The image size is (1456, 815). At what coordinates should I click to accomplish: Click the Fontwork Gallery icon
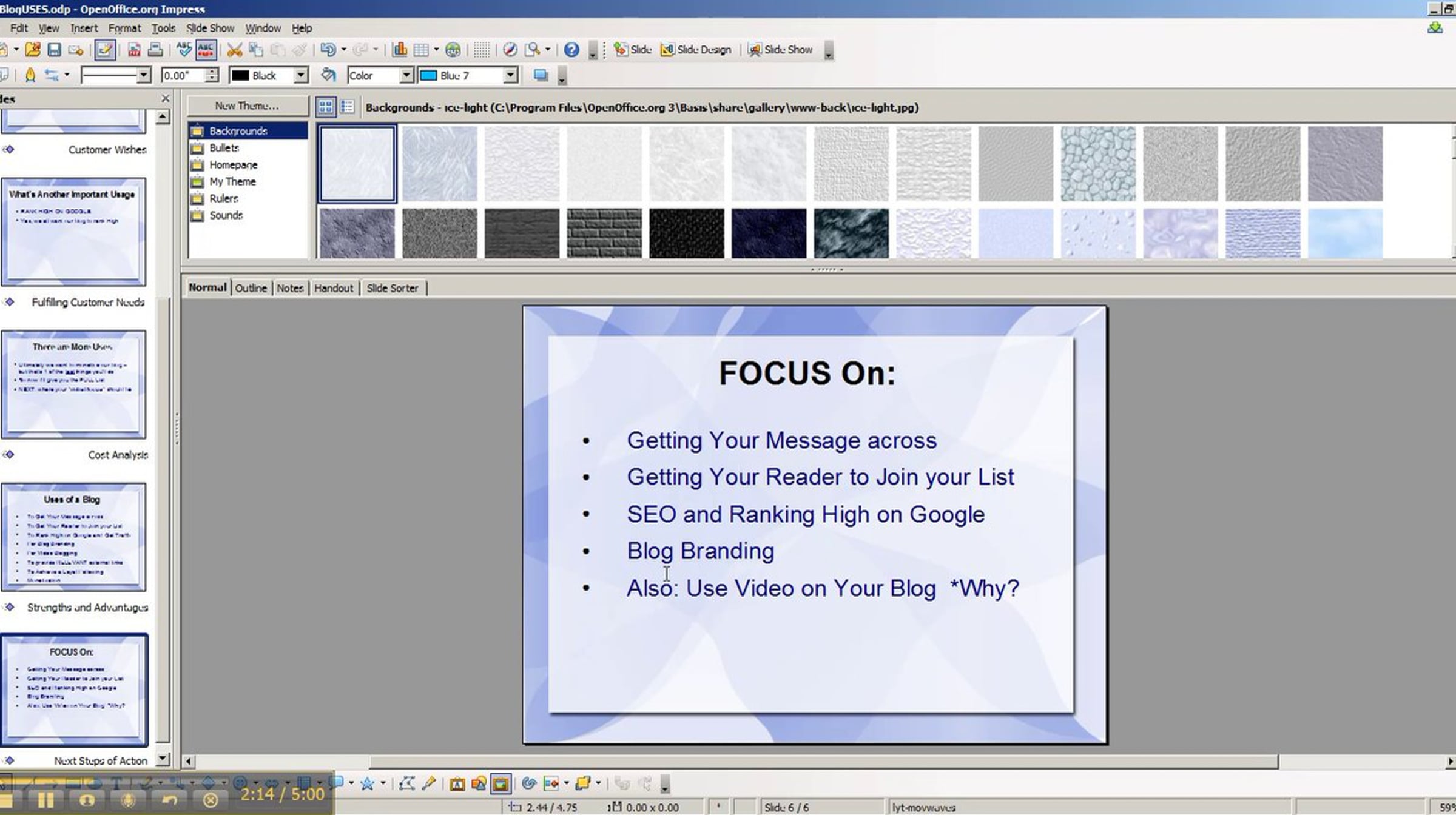click(x=457, y=783)
